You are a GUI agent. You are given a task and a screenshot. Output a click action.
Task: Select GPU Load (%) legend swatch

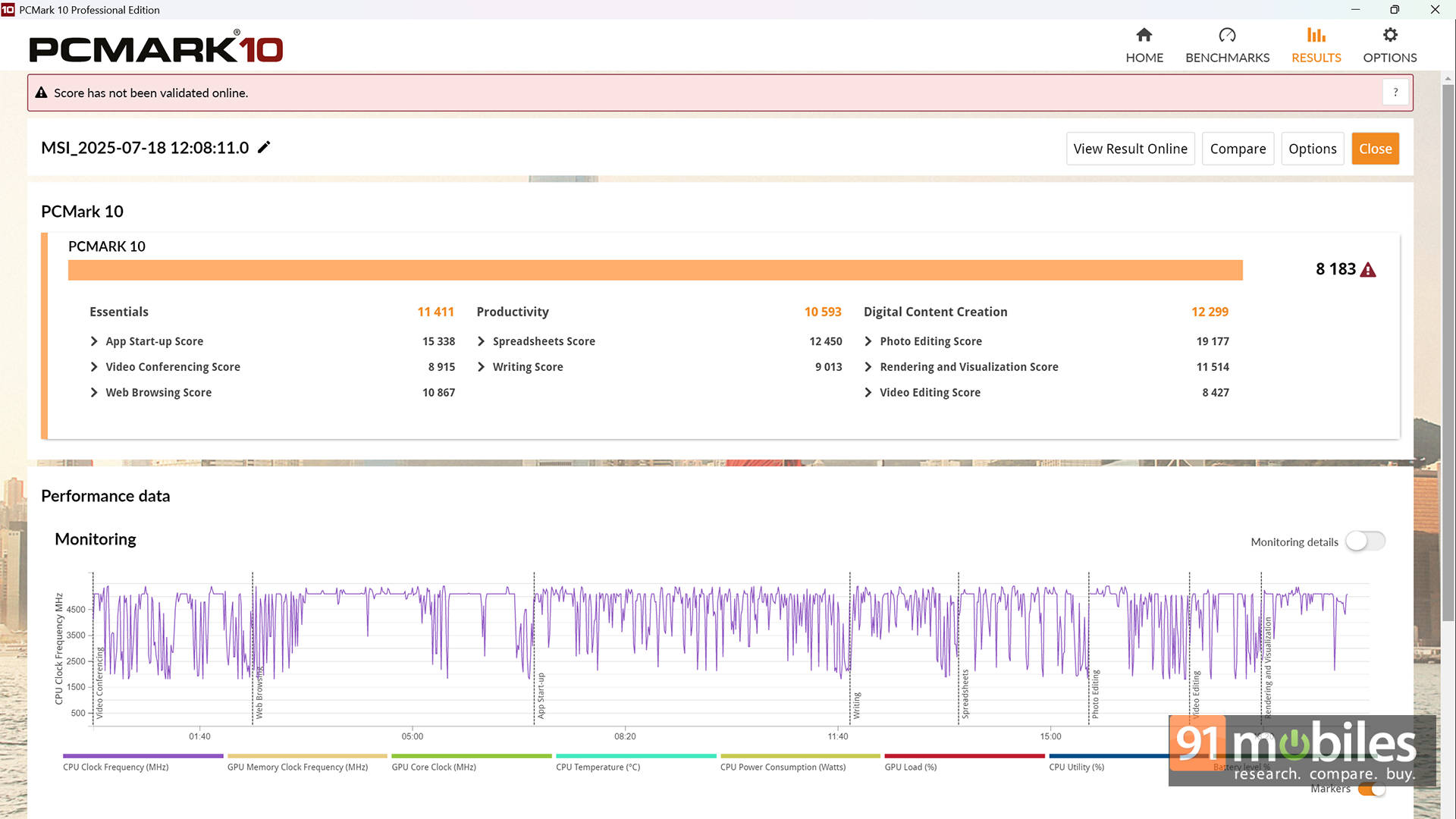(x=965, y=756)
